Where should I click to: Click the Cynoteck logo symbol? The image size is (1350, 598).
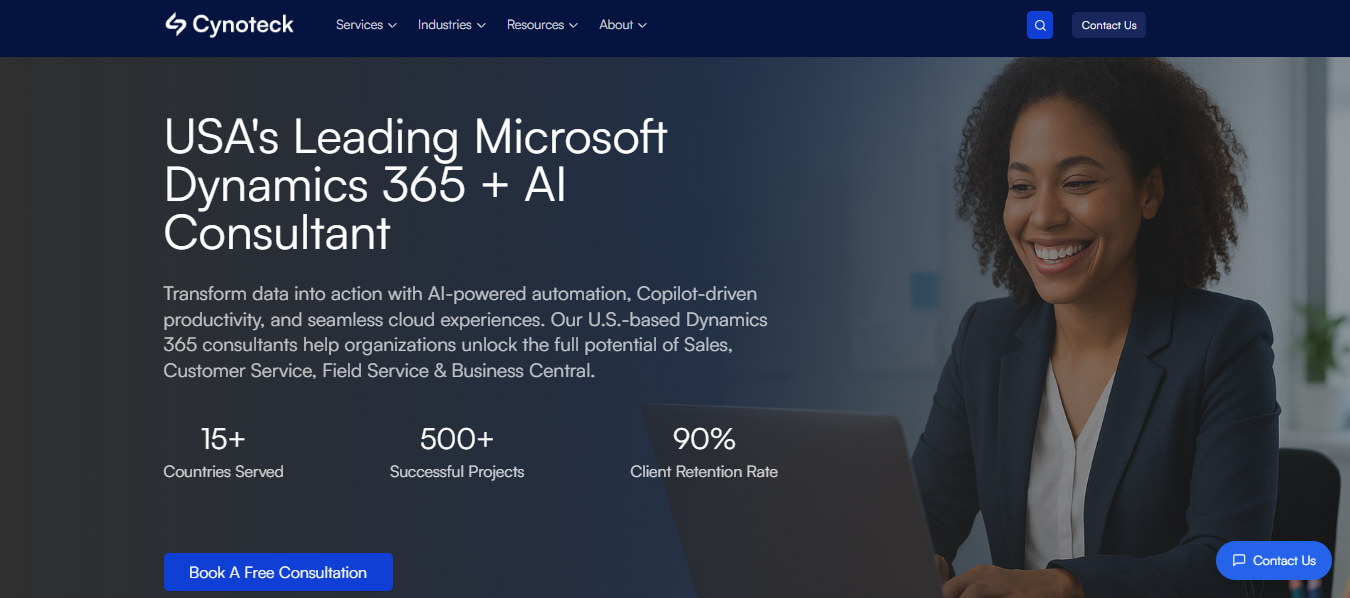(x=176, y=25)
